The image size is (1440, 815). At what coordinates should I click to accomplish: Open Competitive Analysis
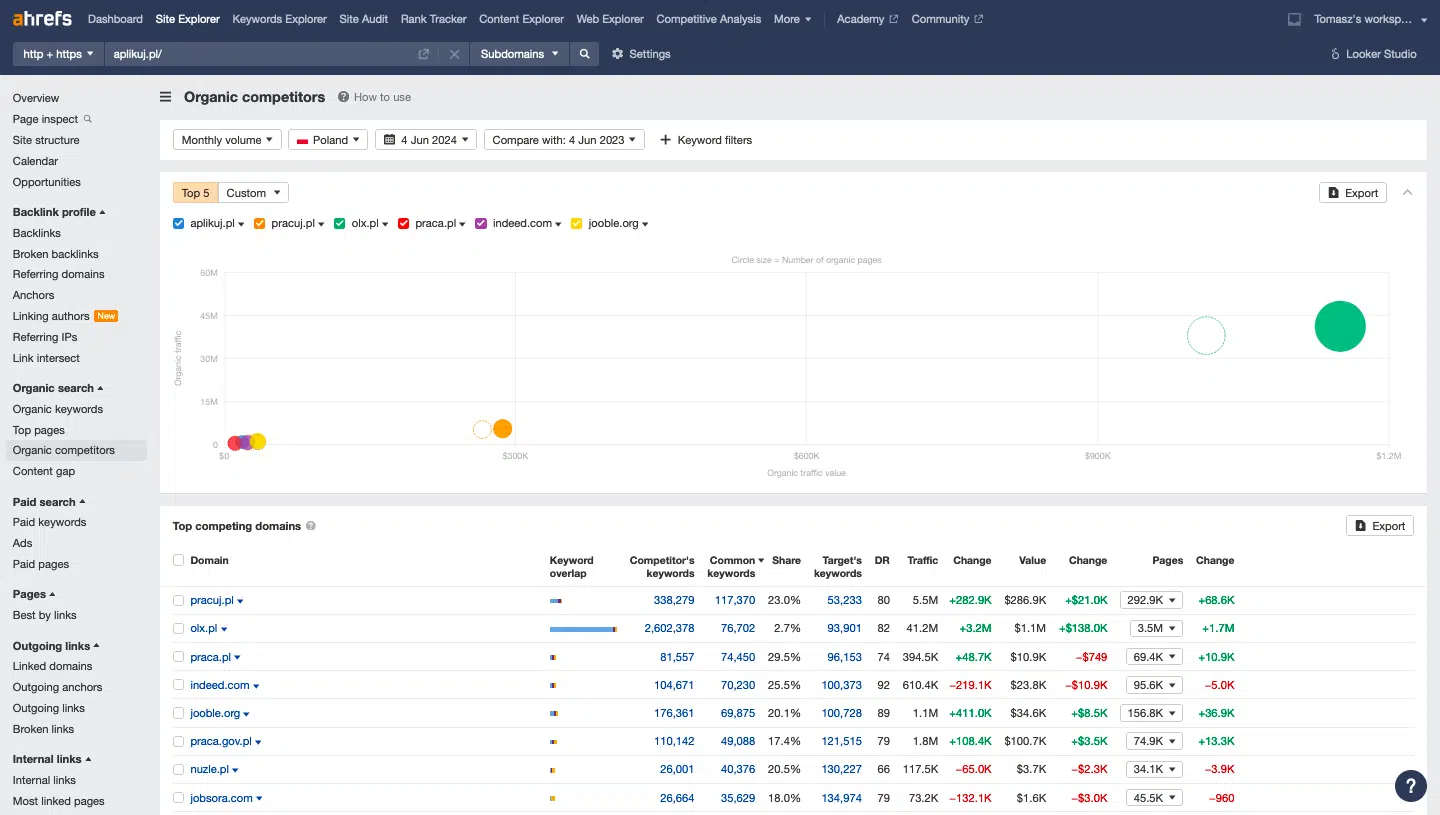coord(708,19)
